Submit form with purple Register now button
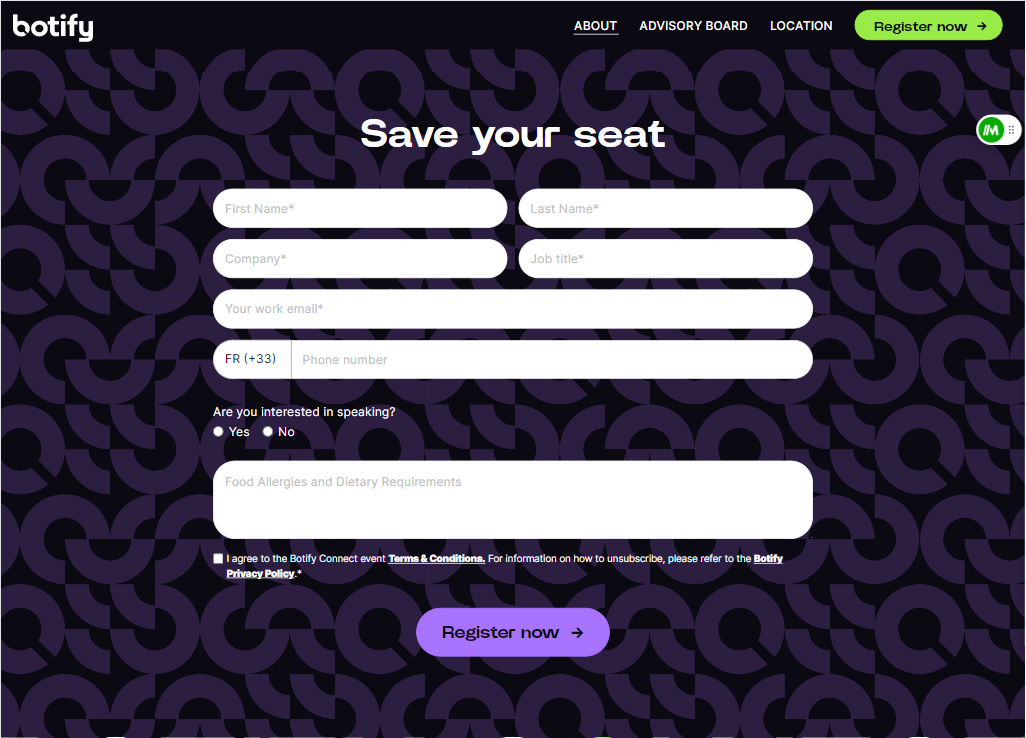 pyautogui.click(x=512, y=632)
